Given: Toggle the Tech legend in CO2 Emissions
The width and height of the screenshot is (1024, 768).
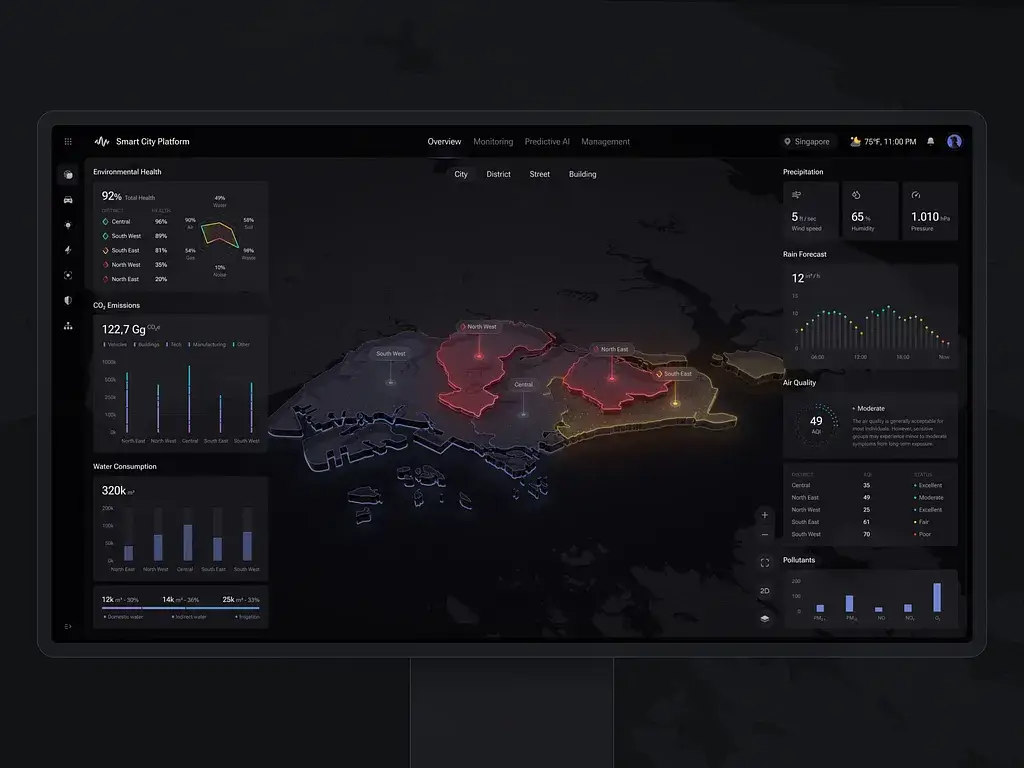Looking at the screenshot, I should 174,344.
